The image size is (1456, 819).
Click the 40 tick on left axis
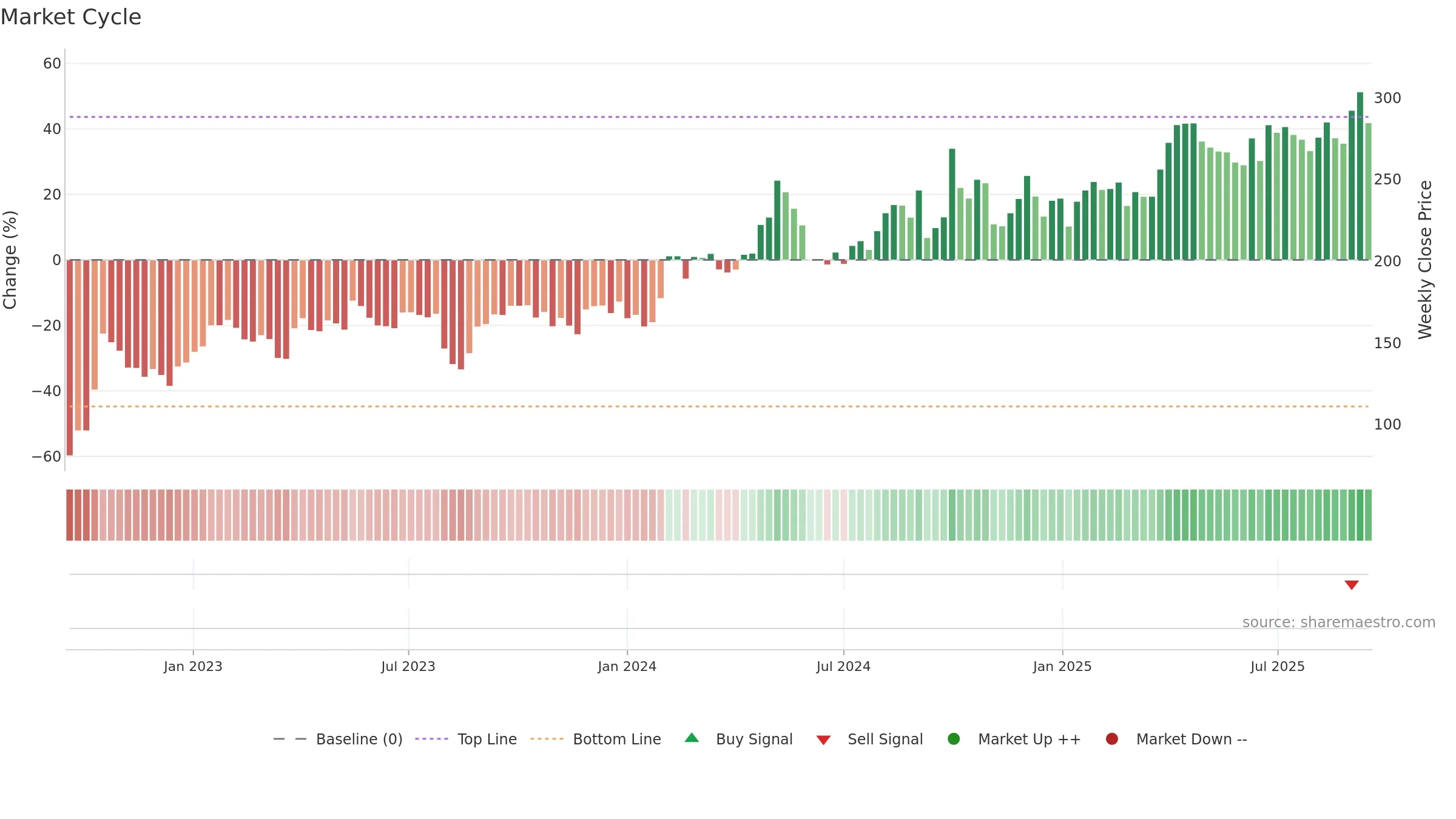pyautogui.click(x=52, y=129)
